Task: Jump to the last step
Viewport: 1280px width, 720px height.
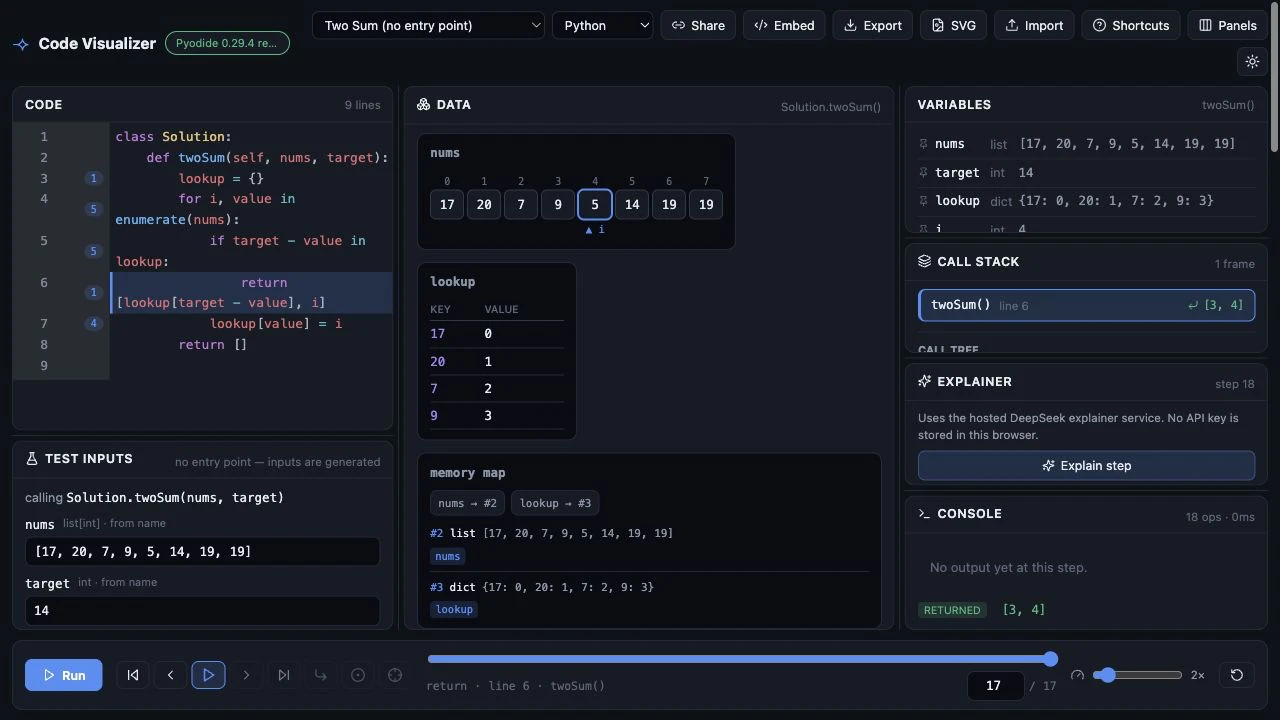Action: pyautogui.click(x=284, y=675)
